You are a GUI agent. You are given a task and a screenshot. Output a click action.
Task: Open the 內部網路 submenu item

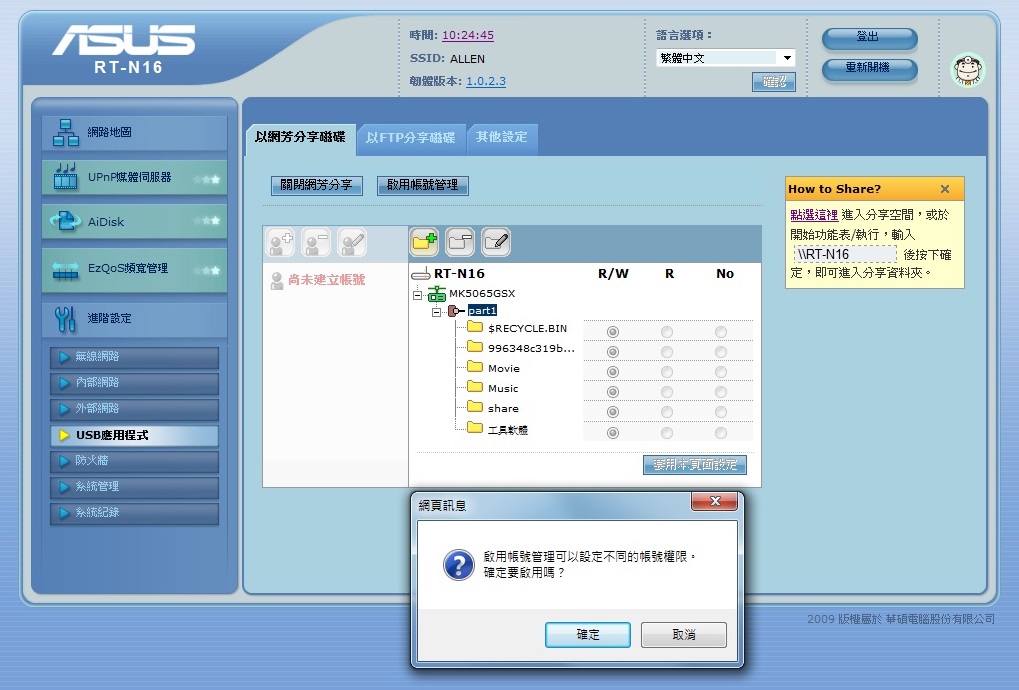[x=135, y=383]
